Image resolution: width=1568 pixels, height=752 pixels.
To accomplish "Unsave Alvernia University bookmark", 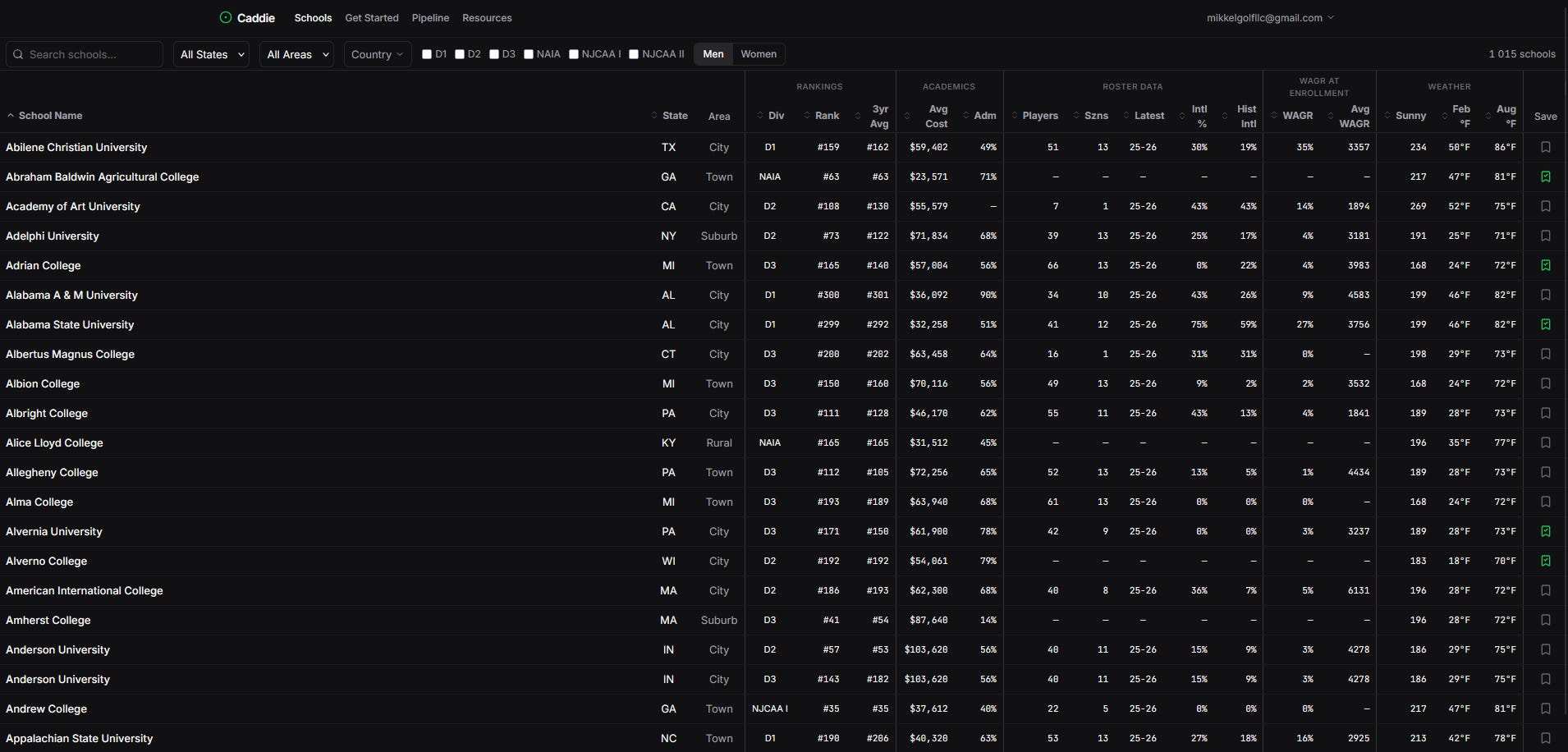I will 1546,531.
